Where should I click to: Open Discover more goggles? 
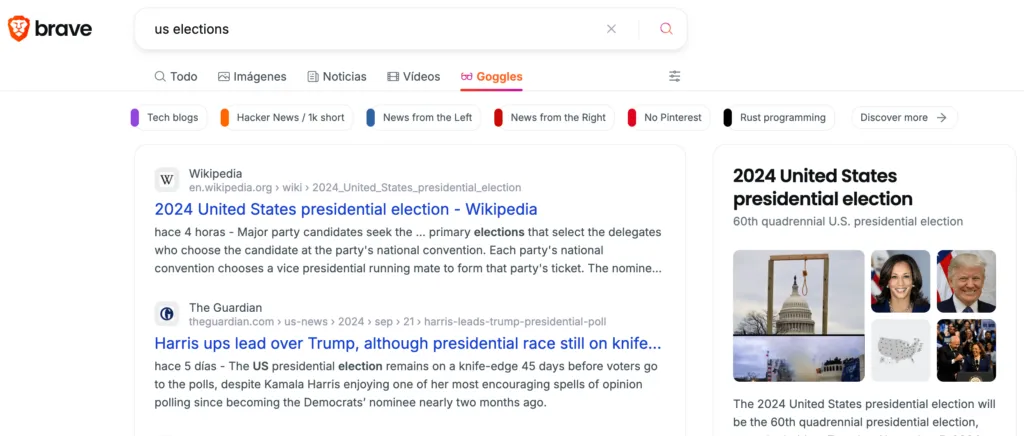point(904,117)
